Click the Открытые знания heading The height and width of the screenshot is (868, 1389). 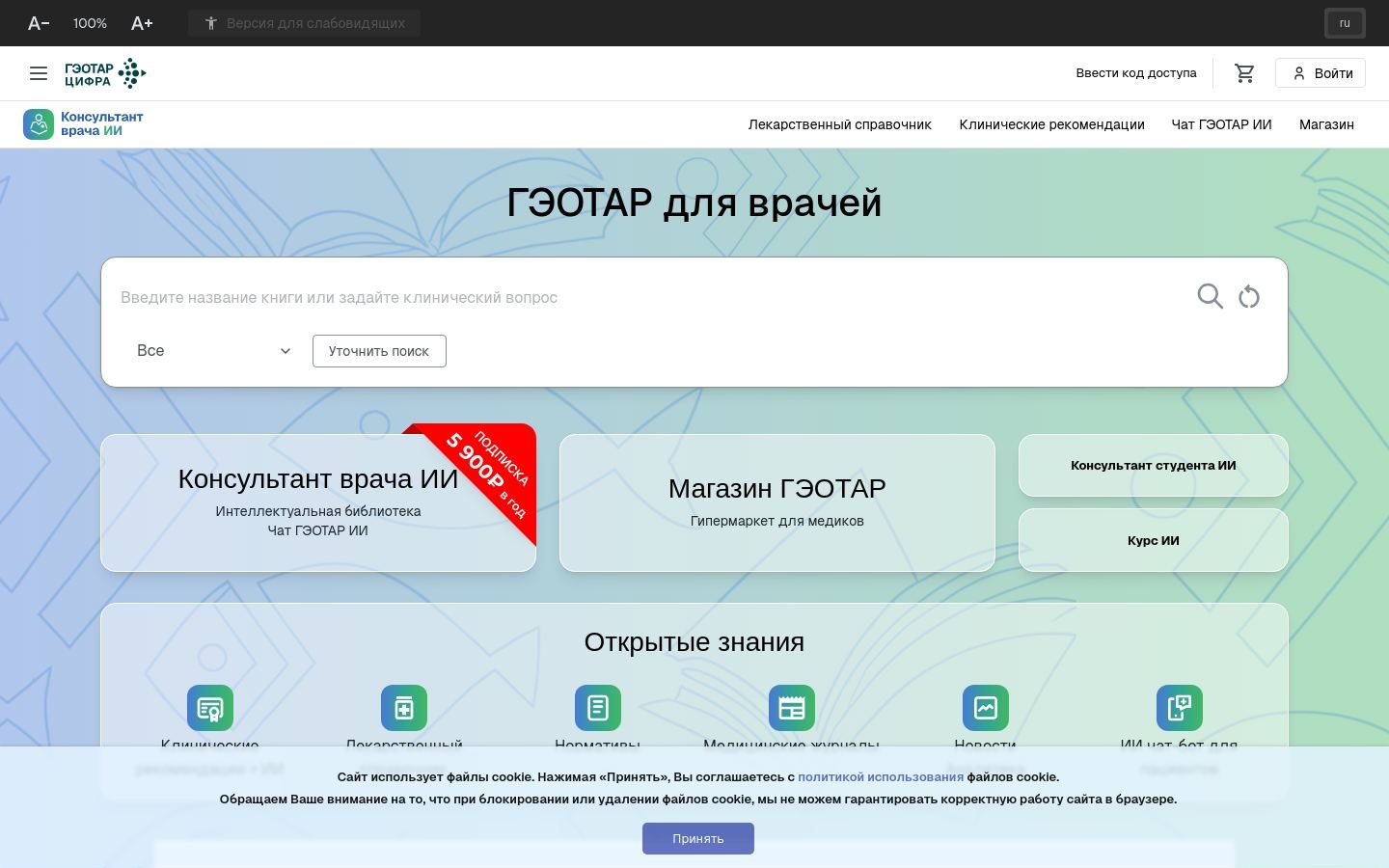pyautogui.click(x=694, y=642)
